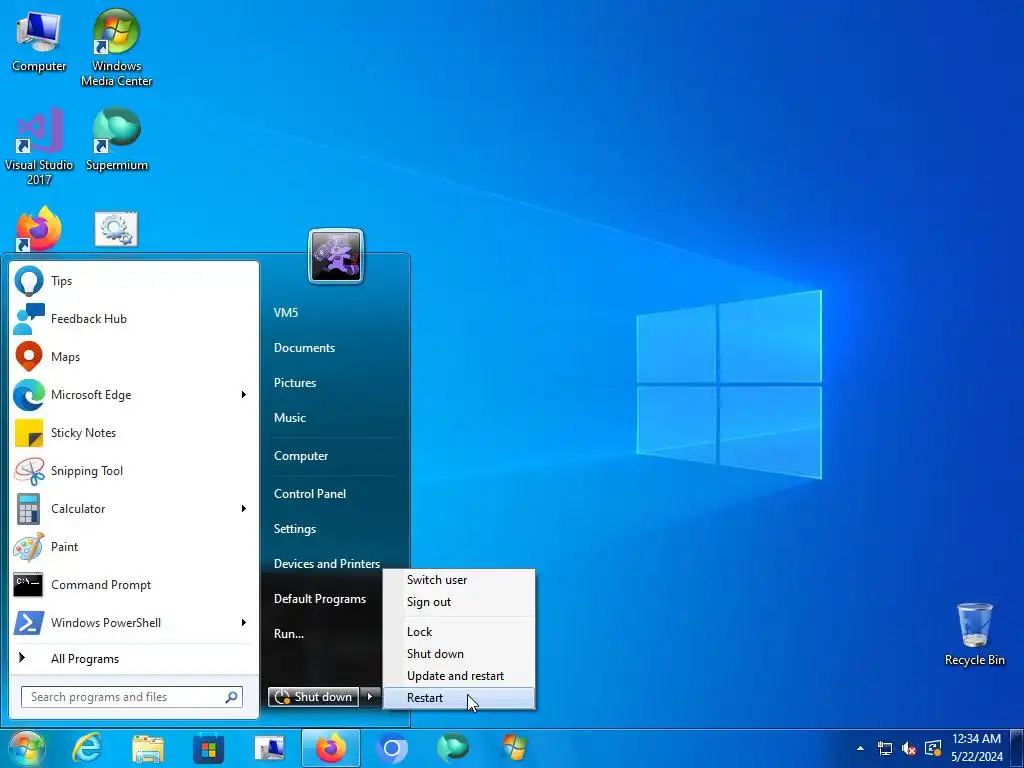The width and height of the screenshot is (1024, 768).
Task: Open File Explorer from taskbar
Action: [148, 748]
